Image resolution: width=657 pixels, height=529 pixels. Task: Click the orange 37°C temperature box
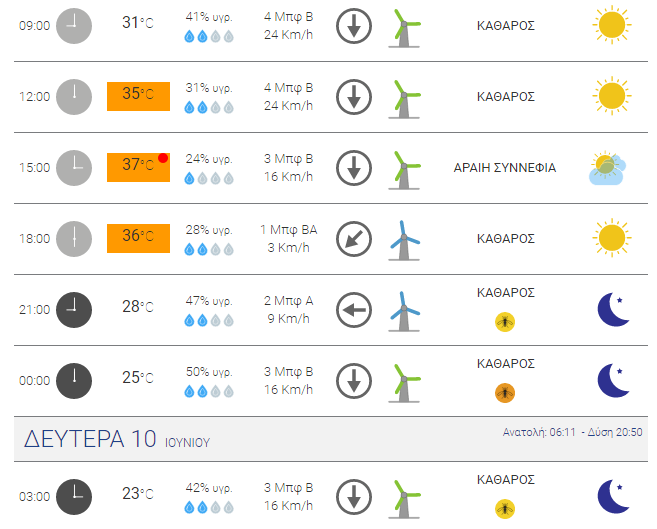(138, 168)
